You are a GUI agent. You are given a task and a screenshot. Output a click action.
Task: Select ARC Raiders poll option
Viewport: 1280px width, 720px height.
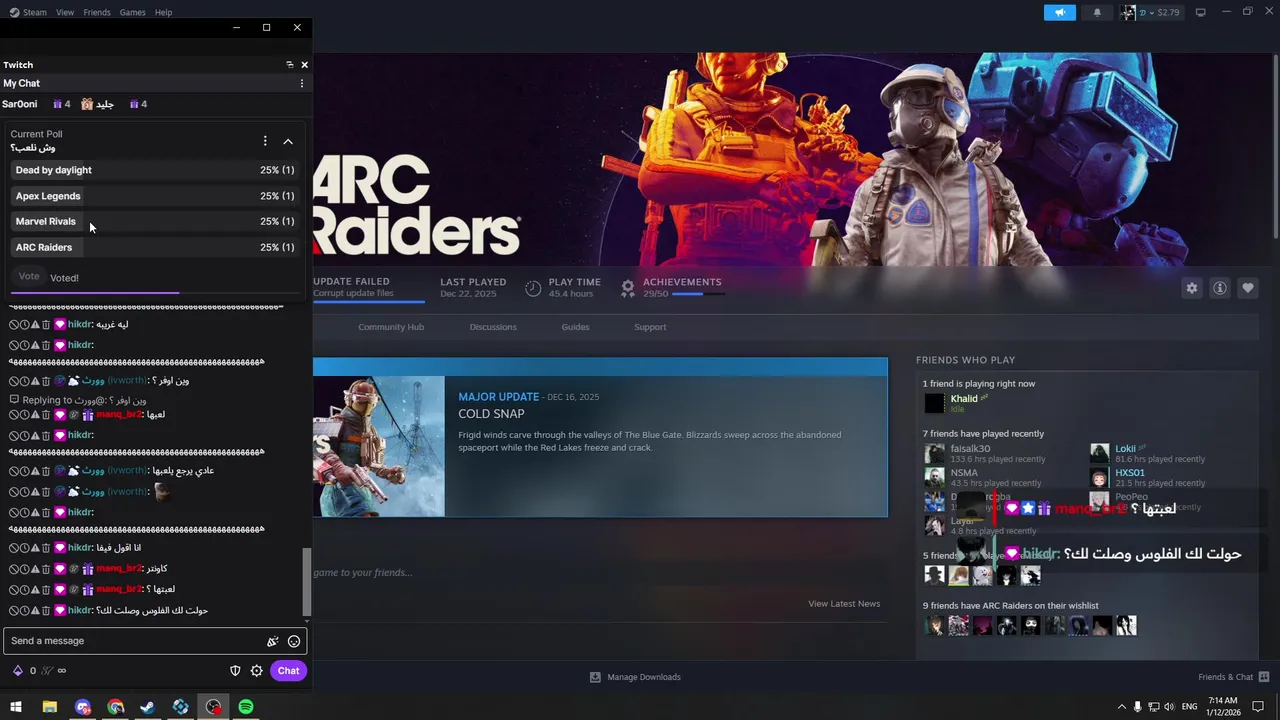(155, 247)
